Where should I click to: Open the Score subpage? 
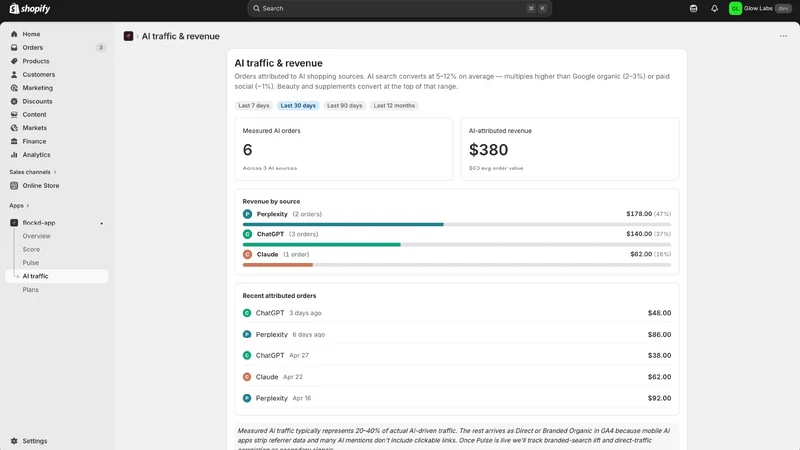pos(31,249)
